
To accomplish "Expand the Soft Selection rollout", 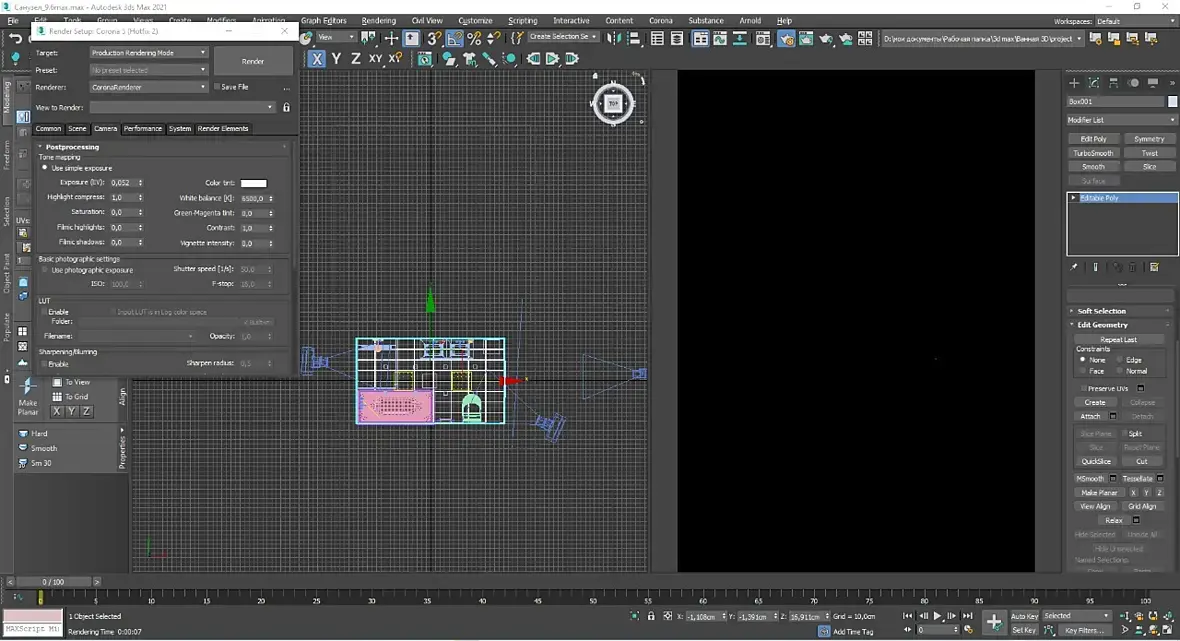I will coord(1101,311).
